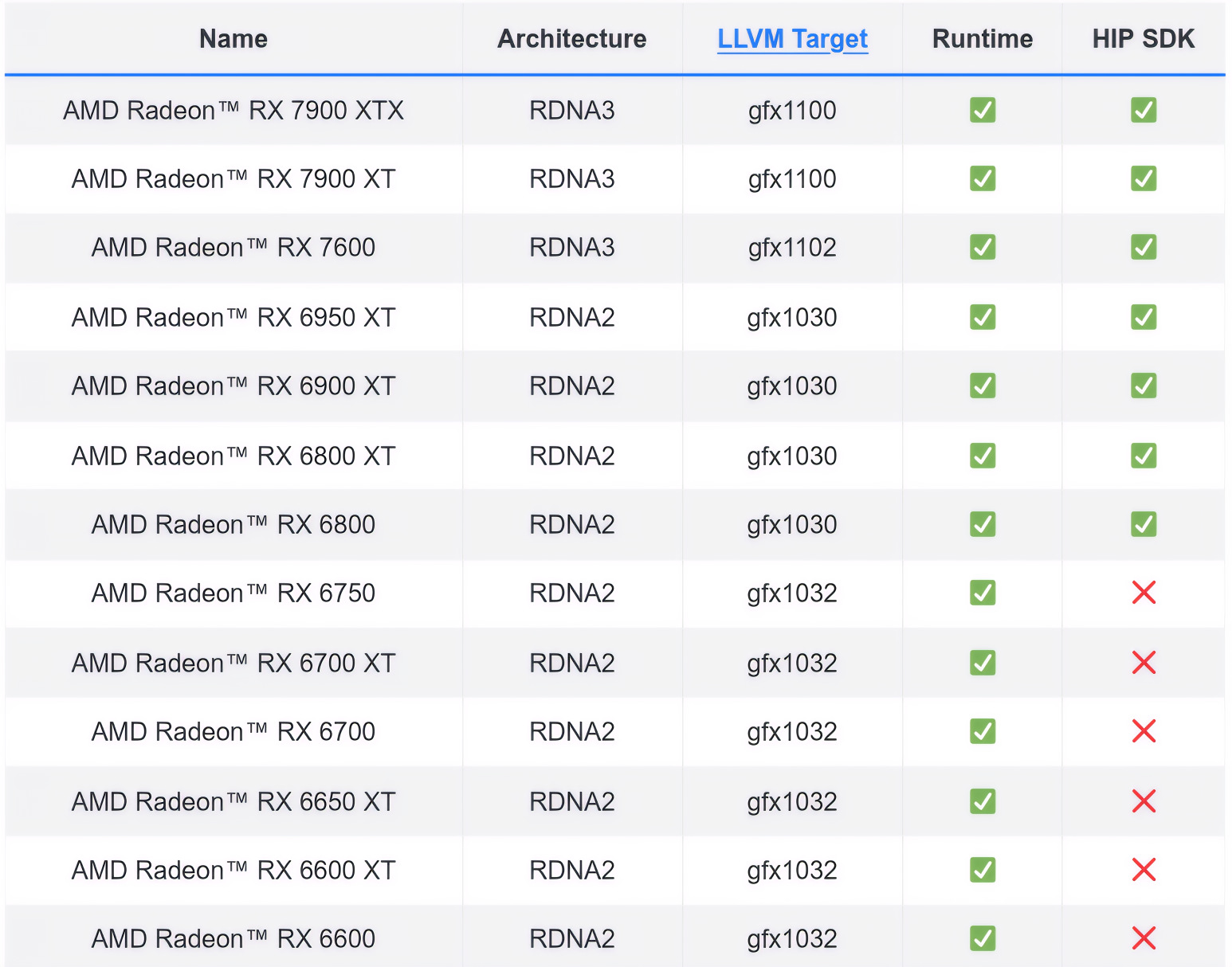1232x967 pixels.
Task: Click RDNA2 in the RX 6800 row
Action: (x=572, y=524)
